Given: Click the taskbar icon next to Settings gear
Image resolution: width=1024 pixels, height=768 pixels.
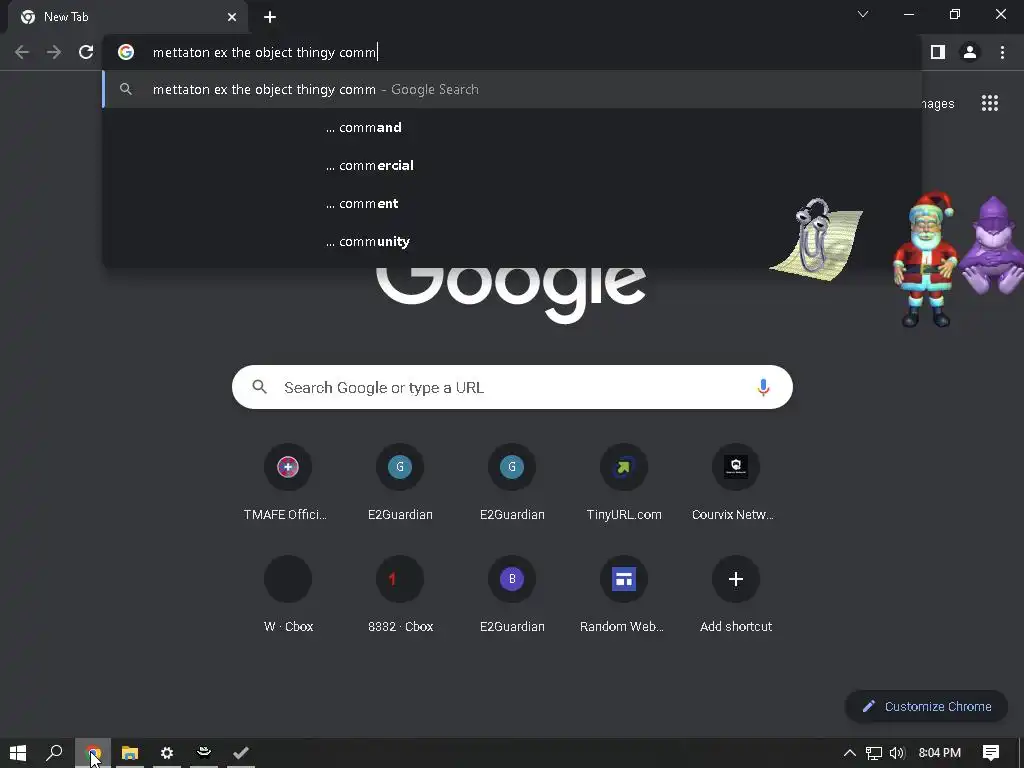Looking at the screenshot, I should 204,753.
